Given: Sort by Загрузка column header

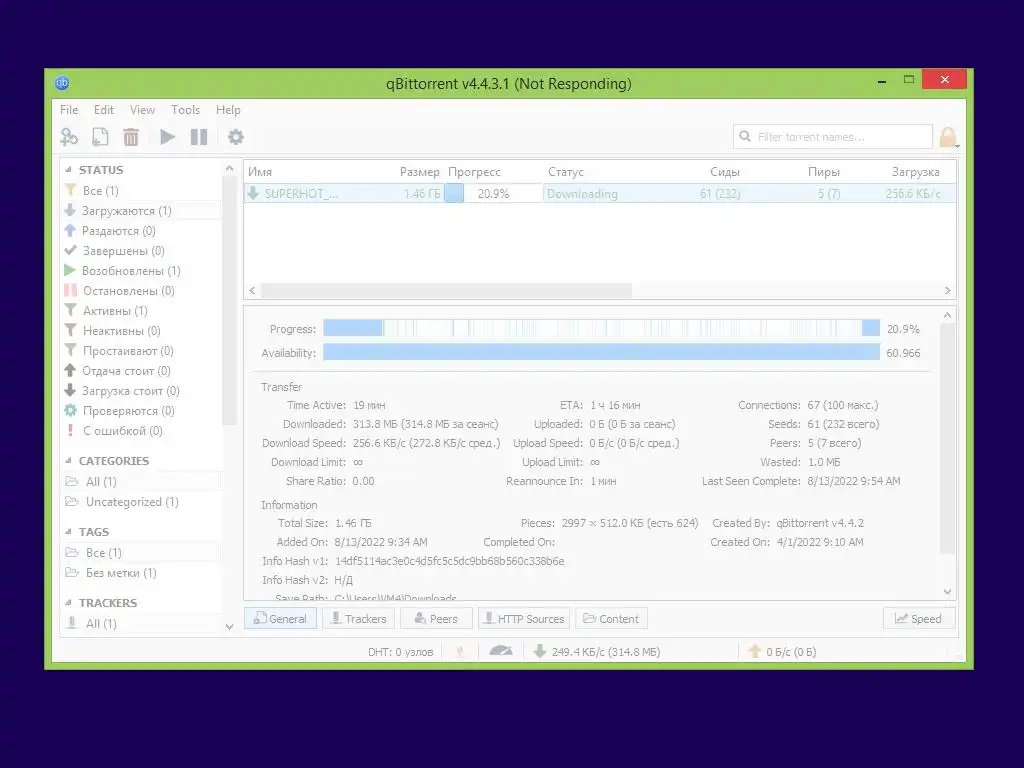Looking at the screenshot, I should [916, 172].
